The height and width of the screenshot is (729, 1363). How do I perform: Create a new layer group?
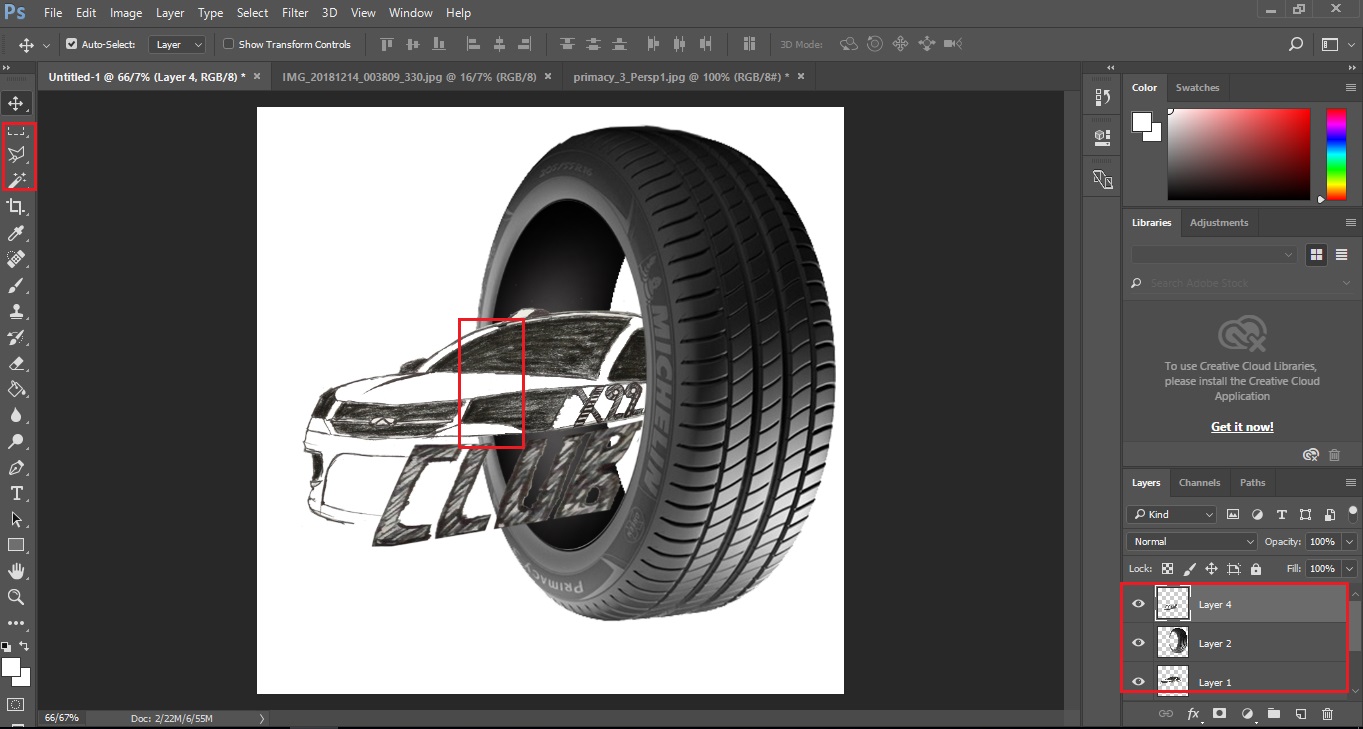click(x=1273, y=714)
